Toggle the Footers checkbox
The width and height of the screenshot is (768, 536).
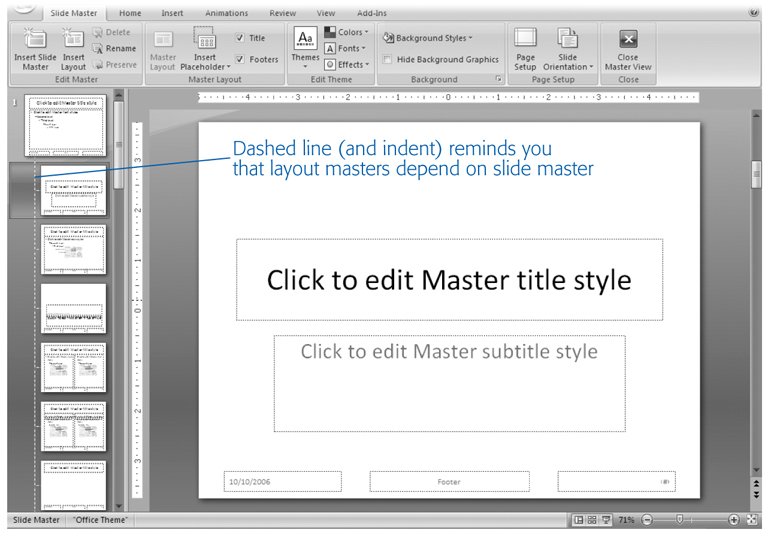coord(240,59)
